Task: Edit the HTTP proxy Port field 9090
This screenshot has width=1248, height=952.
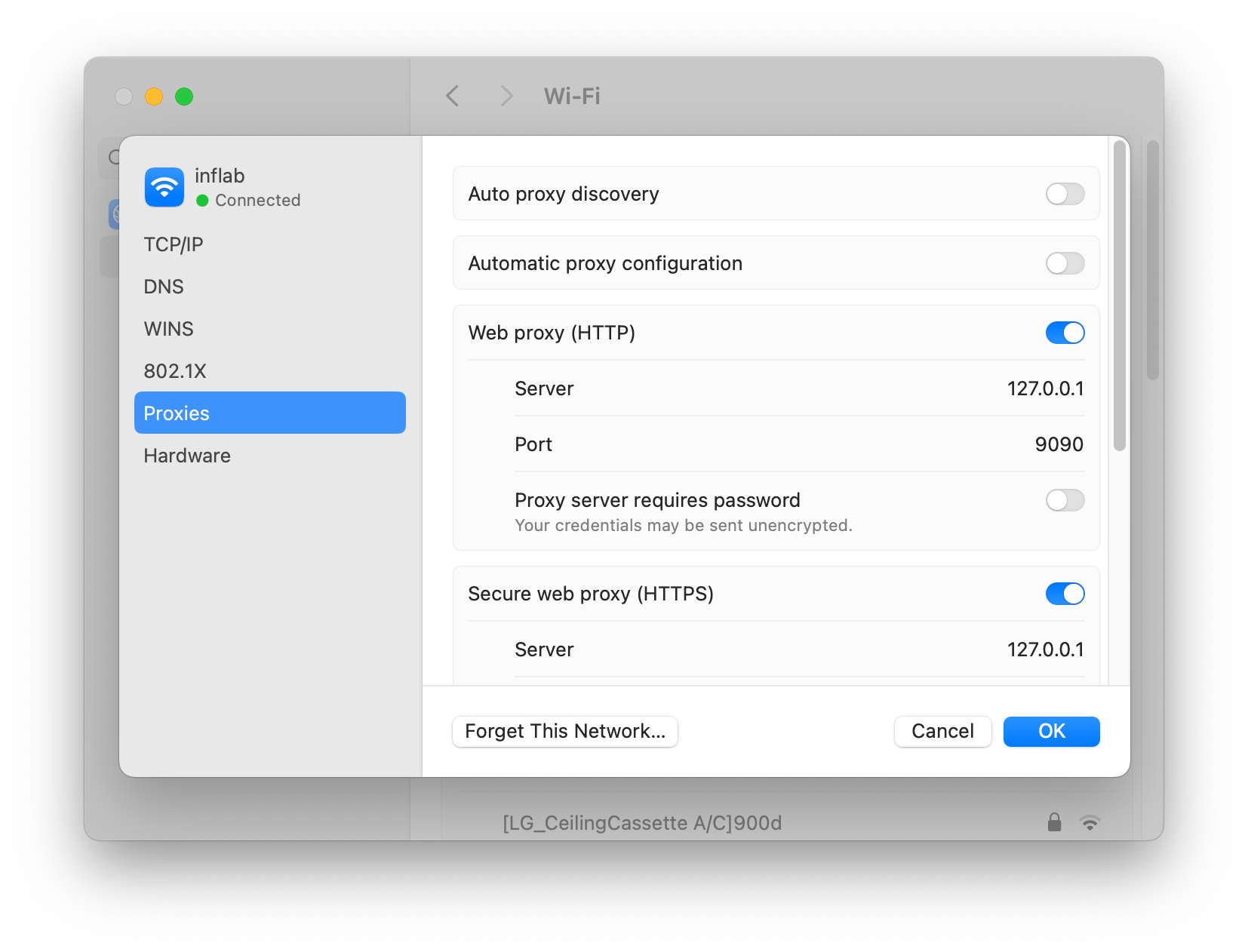Action: click(1058, 444)
